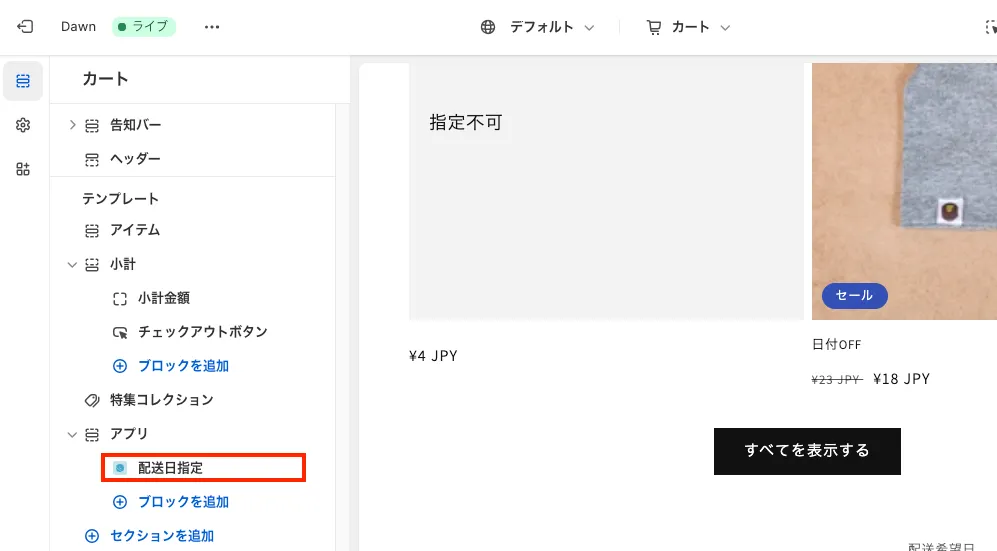Click the gray shirt product thumbnail

[x=904, y=190]
